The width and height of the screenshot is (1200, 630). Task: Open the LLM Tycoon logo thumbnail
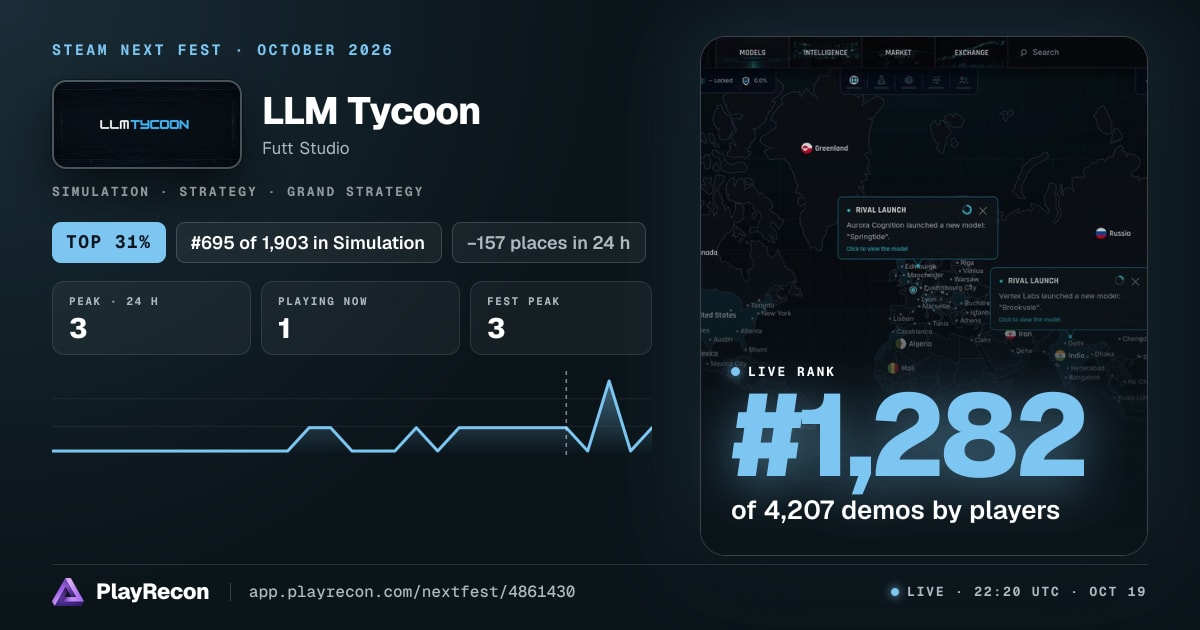click(147, 124)
